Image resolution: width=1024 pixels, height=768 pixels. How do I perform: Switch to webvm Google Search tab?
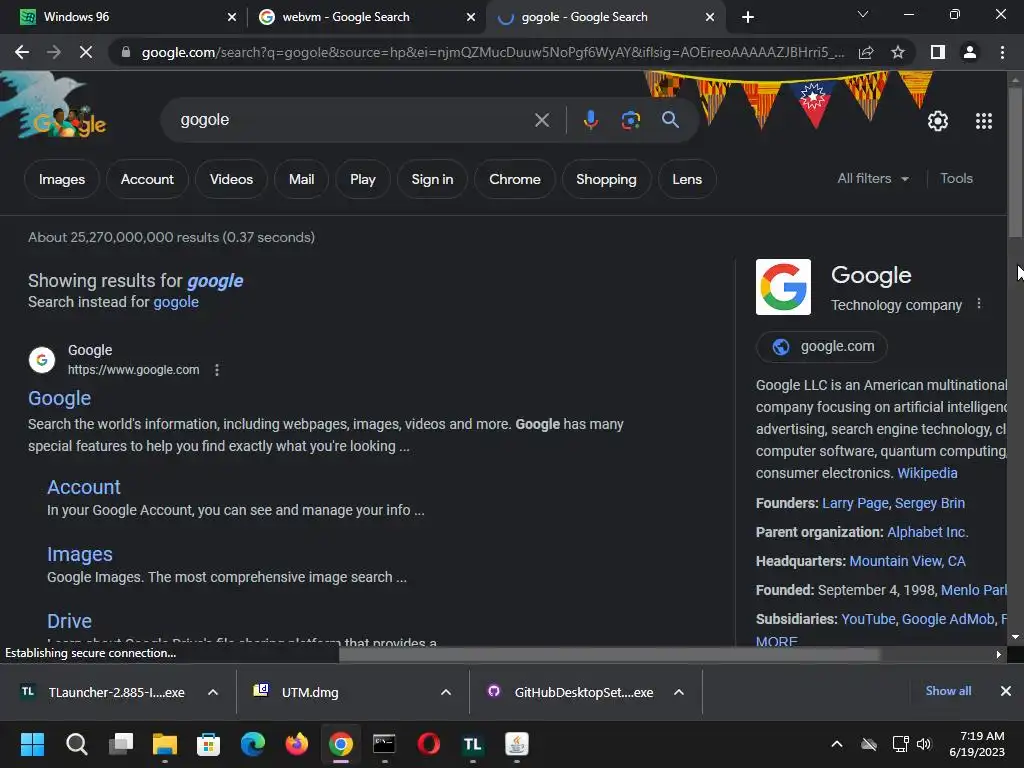(366, 17)
